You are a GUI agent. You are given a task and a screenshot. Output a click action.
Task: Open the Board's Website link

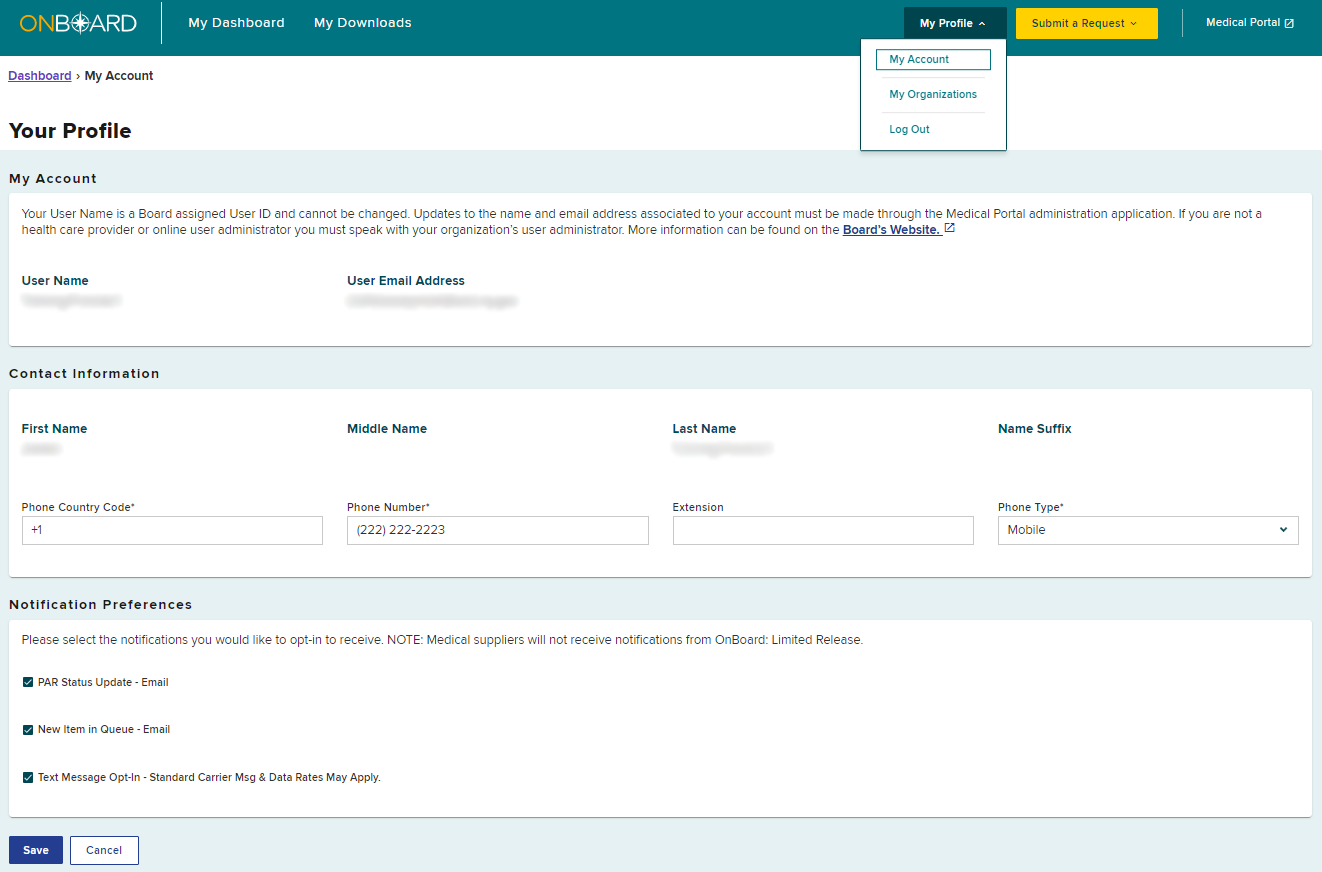[x=891, y=230]
